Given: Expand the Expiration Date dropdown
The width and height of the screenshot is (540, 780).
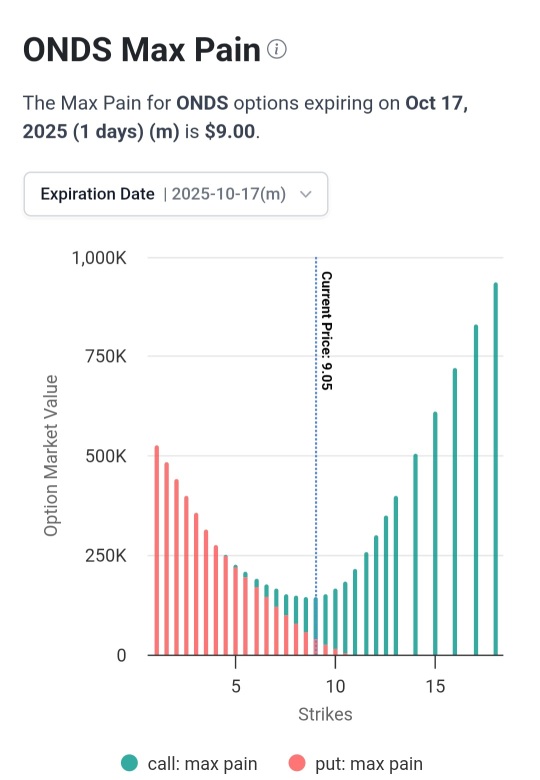Looking at the screenshot, I should [x=176, y=194].
